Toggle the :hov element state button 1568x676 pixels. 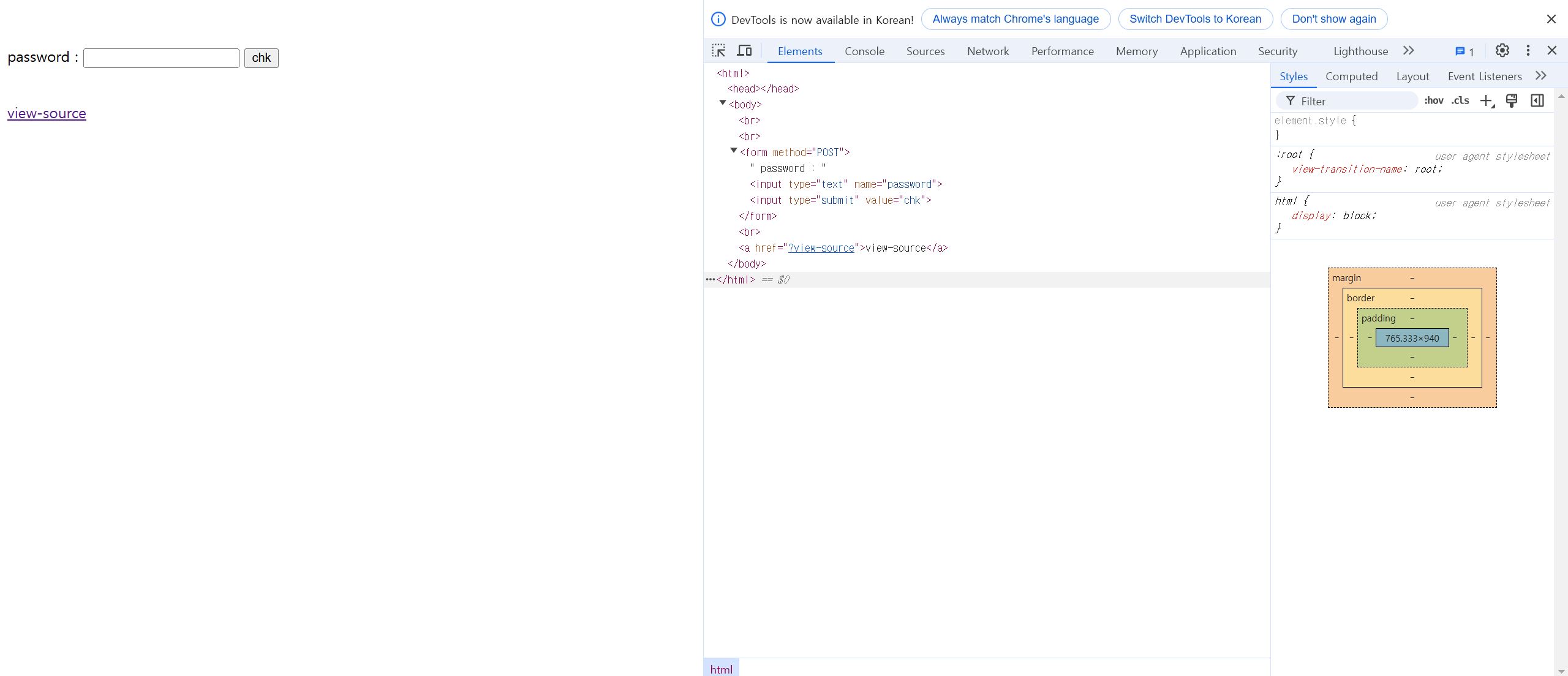1433,101
